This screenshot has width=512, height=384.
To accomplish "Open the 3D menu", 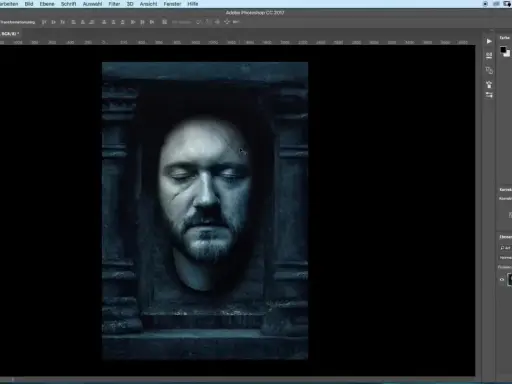I will tap(130, 4).
